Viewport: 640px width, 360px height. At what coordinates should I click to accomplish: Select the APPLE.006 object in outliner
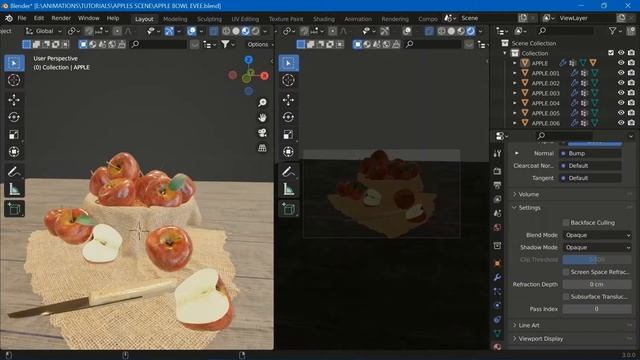click(x=545, y=123)
